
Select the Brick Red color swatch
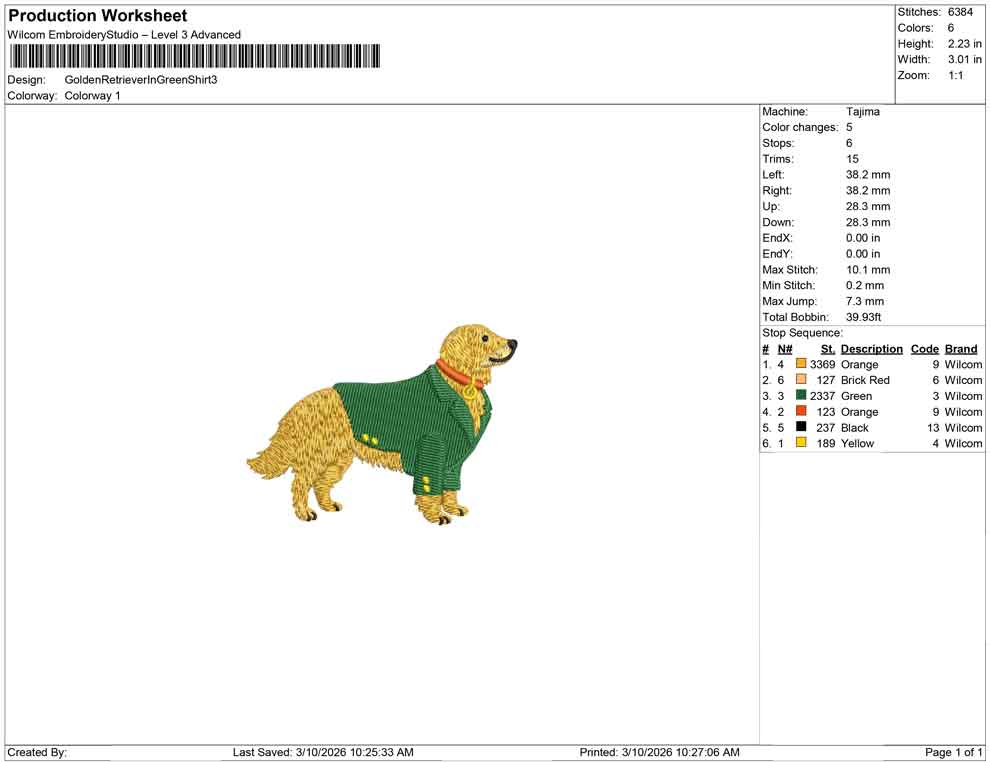tap(799, 380)
